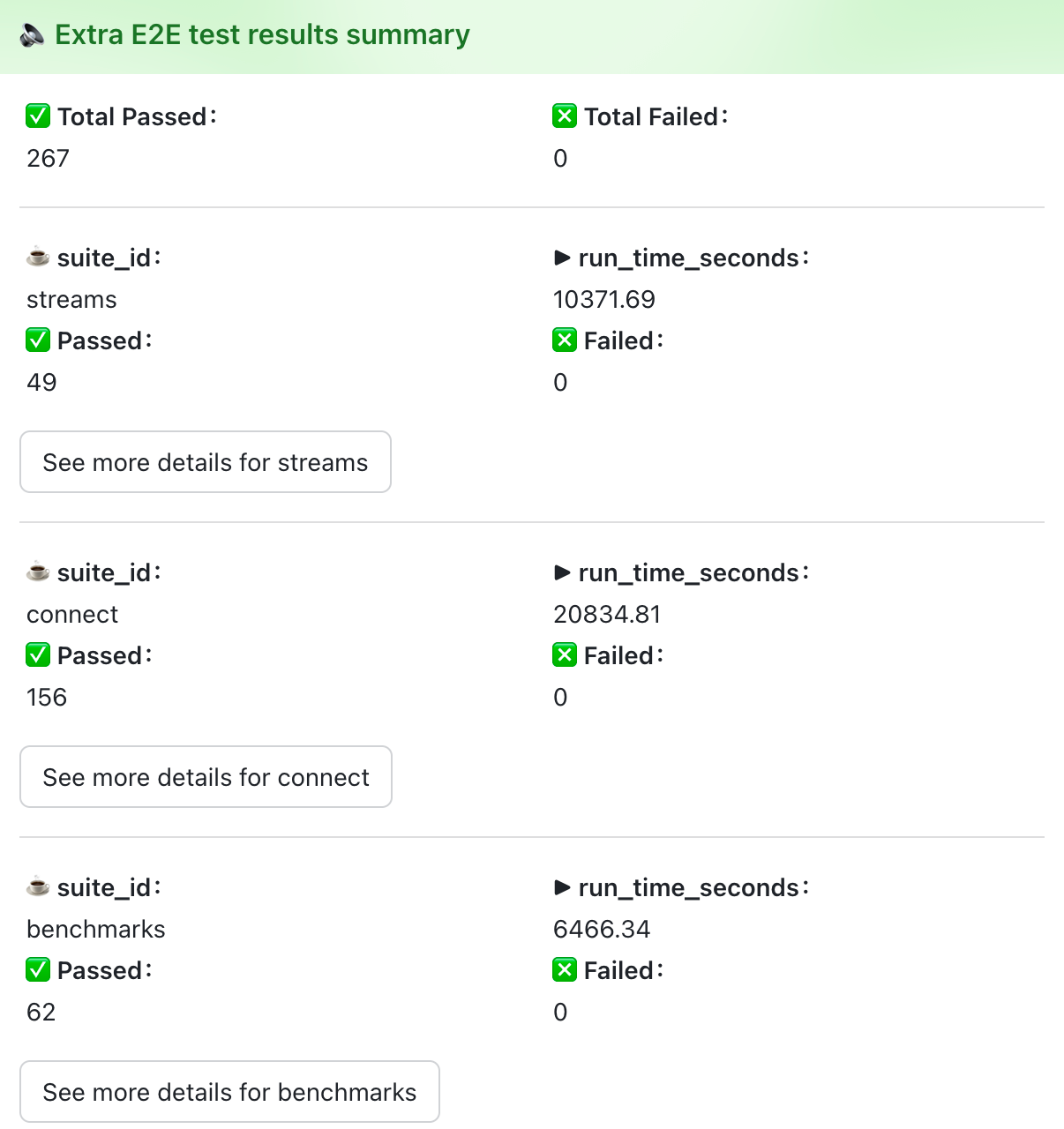Click the play arrow by benchmarks run_time_seconds
This screenshot has width=1064, height=1129.
pos(562,887)
